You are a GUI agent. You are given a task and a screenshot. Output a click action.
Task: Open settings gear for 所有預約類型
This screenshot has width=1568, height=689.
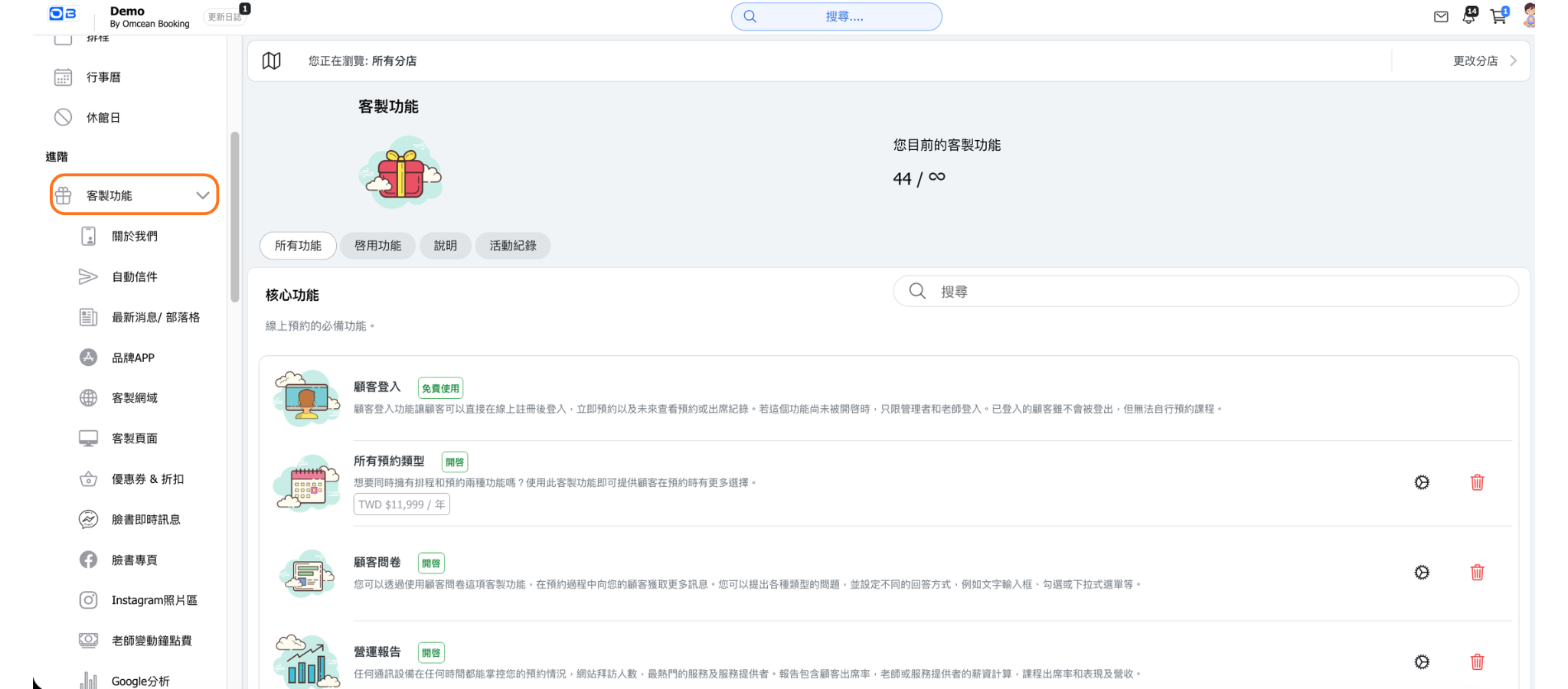pos(1422,482)
